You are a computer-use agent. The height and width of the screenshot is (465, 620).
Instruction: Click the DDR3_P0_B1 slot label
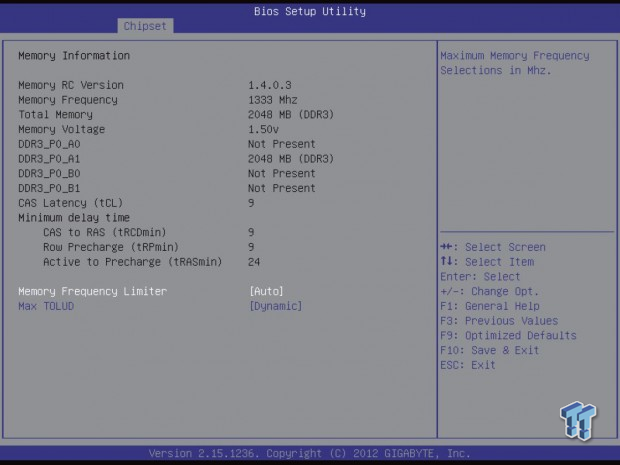pos(49,188)
